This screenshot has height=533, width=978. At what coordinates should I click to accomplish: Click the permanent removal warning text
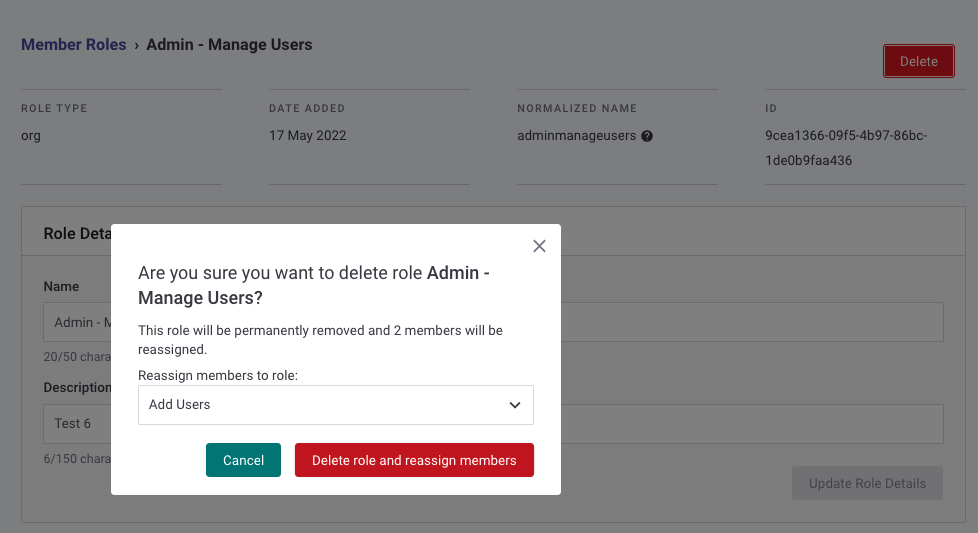coord(320,339)
